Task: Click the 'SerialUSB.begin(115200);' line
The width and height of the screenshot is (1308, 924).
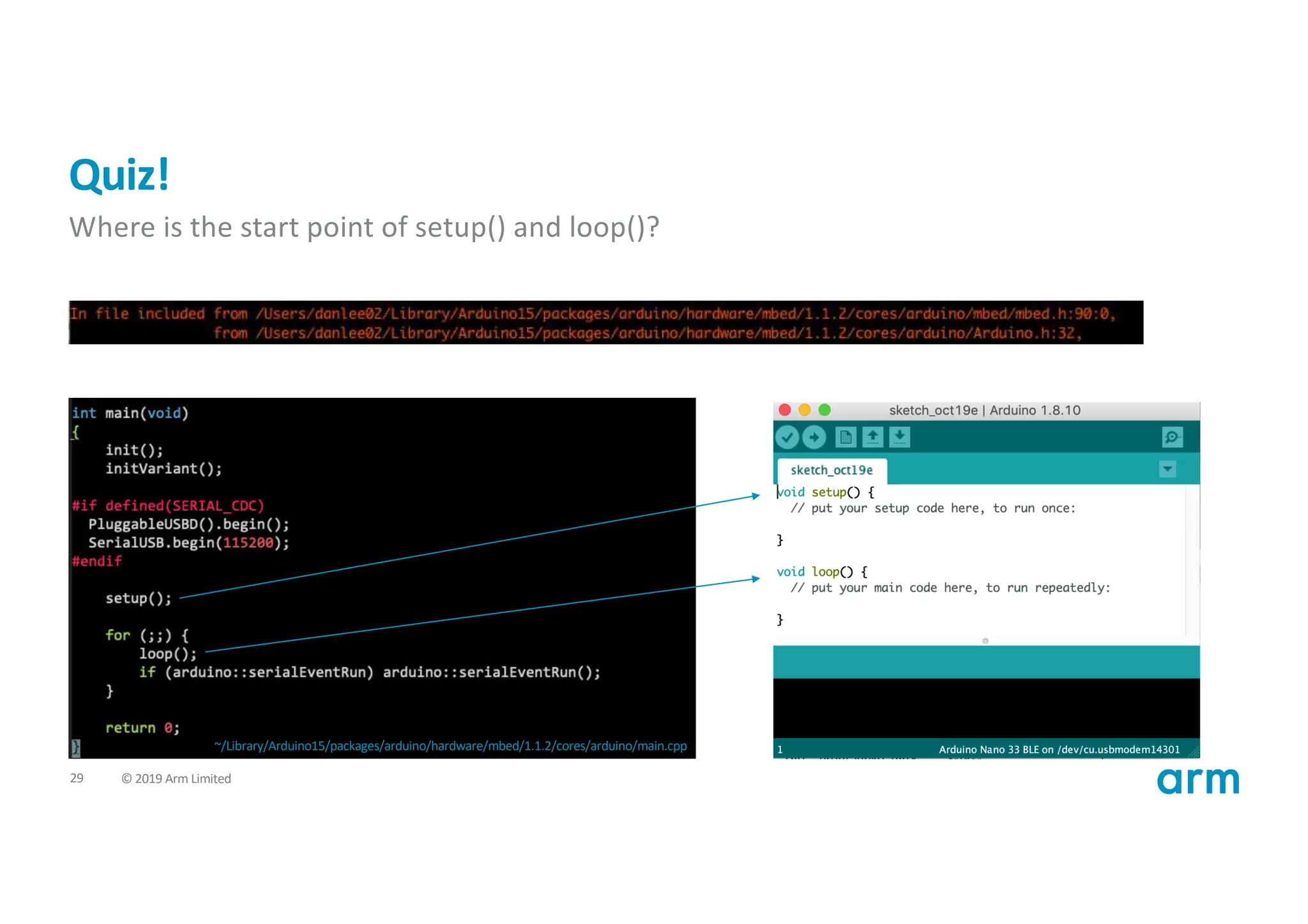Action: click(189, 543)
